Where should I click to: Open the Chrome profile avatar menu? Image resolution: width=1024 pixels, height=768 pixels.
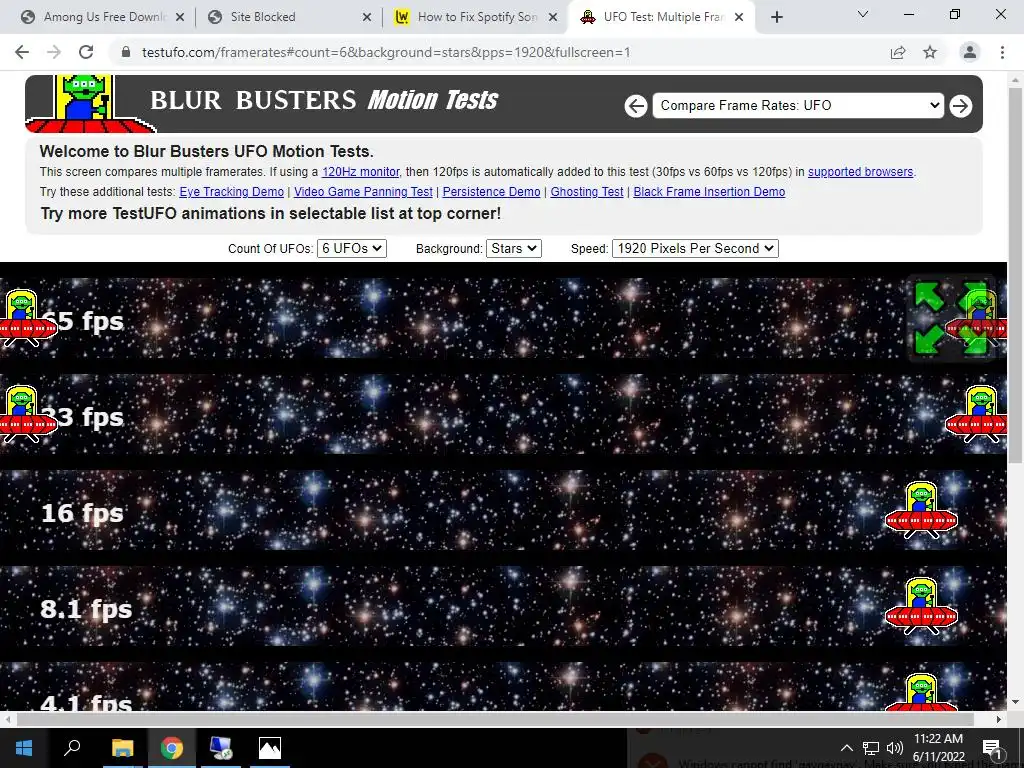tap(970, 52)
